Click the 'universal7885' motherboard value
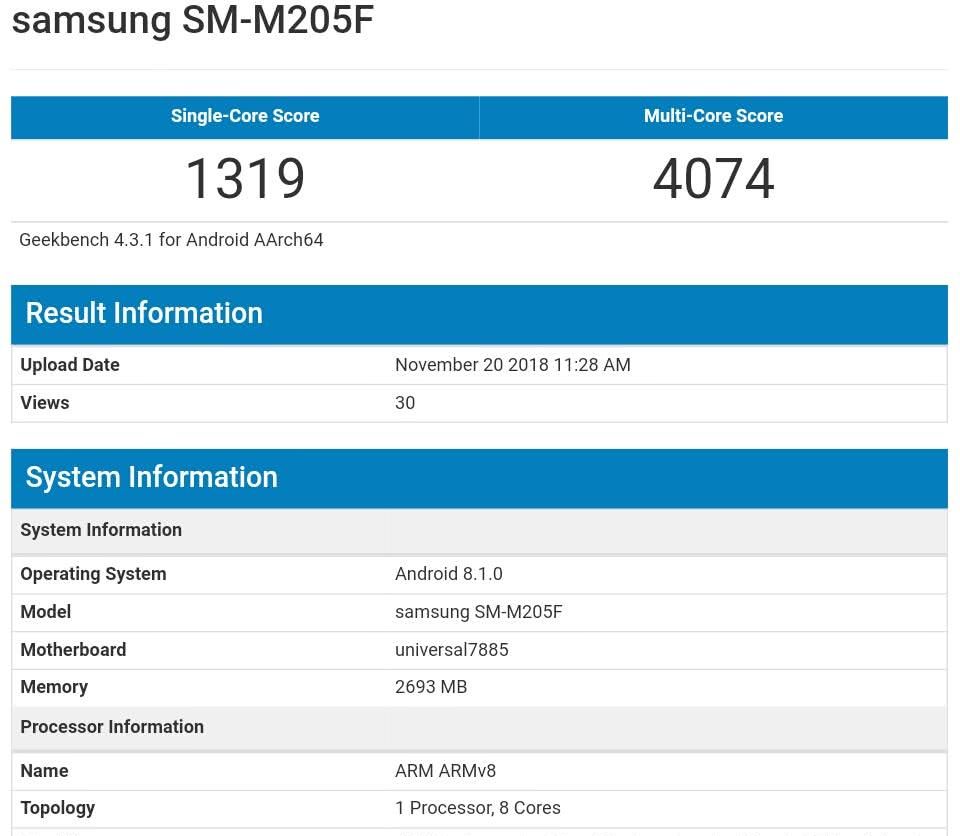The height and width of the screenshot is (836, 960). pyautogui.click(x=452, y=650)
